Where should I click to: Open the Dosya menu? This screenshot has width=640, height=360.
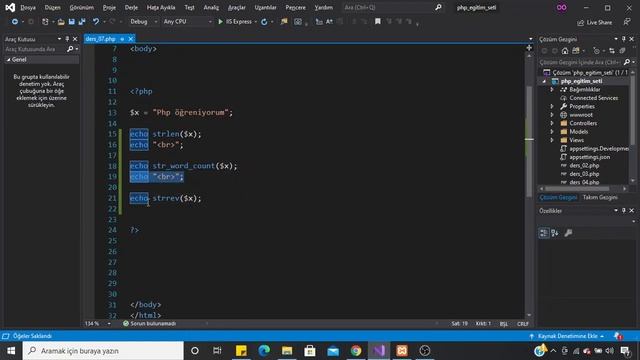pyautogui.click(x=28, y=7)
